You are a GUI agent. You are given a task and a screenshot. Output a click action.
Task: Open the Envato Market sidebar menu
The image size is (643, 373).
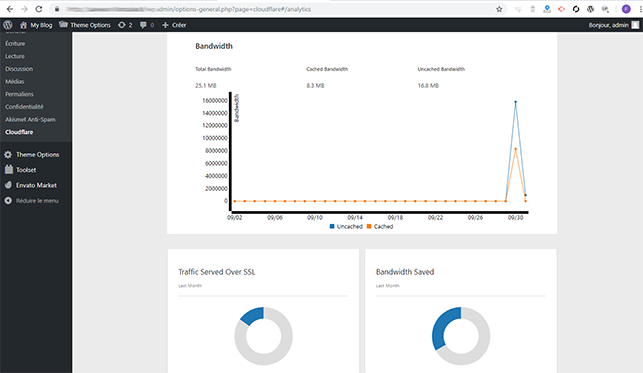36,185
